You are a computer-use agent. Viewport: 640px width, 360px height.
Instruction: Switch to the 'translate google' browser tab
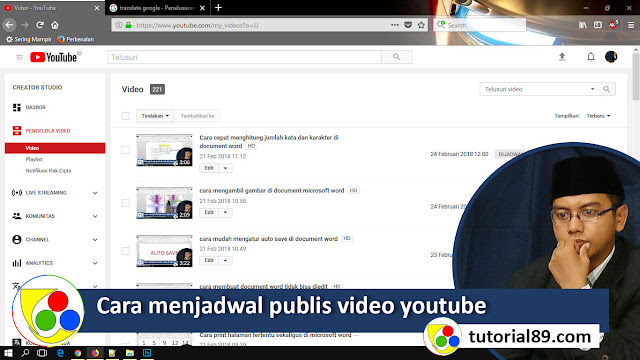(158, 8)
